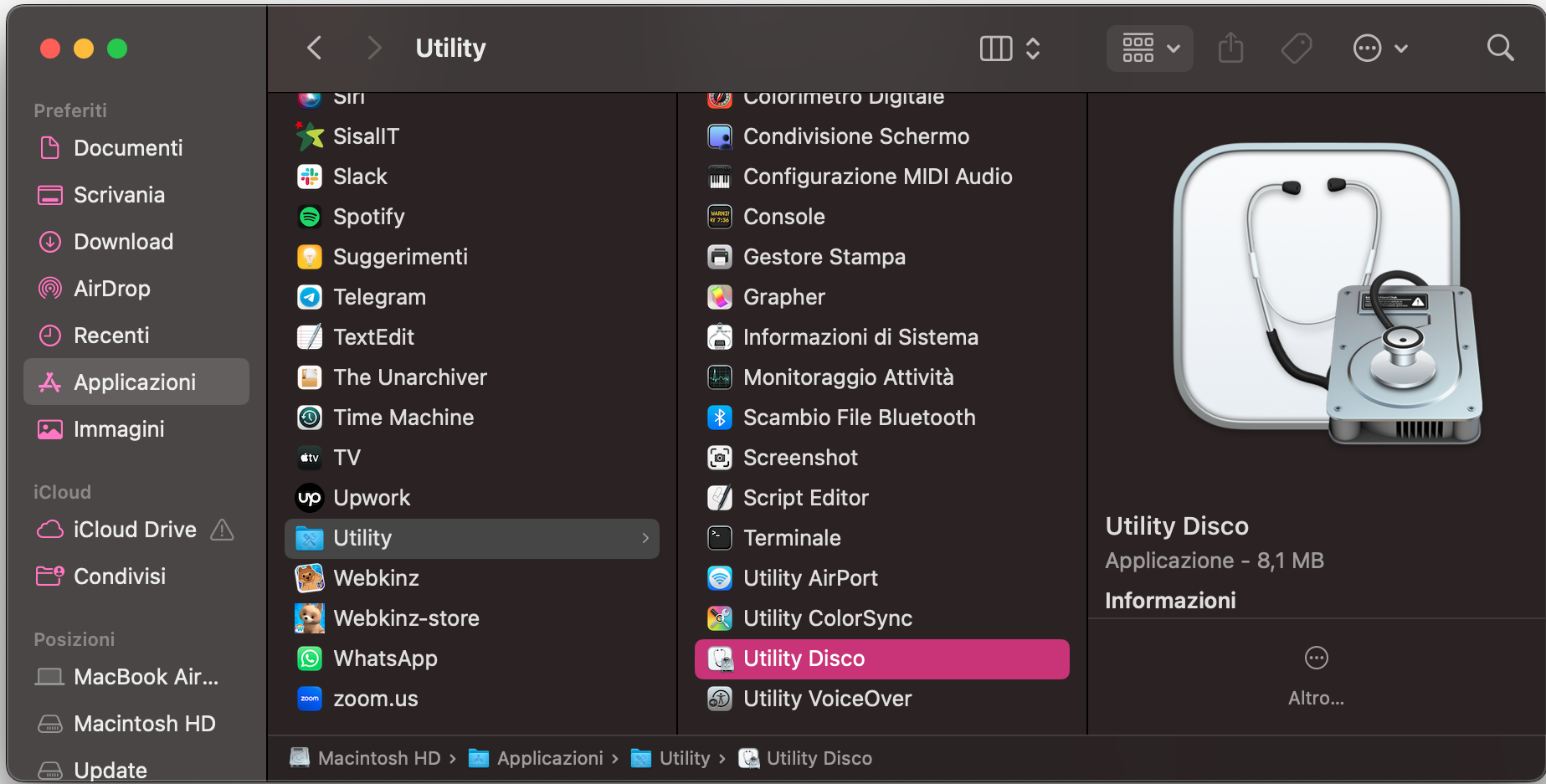This screenshot has height=784, width=1546.
Task: Select Monitoraggio Attività icon
Action: [720, 377]
